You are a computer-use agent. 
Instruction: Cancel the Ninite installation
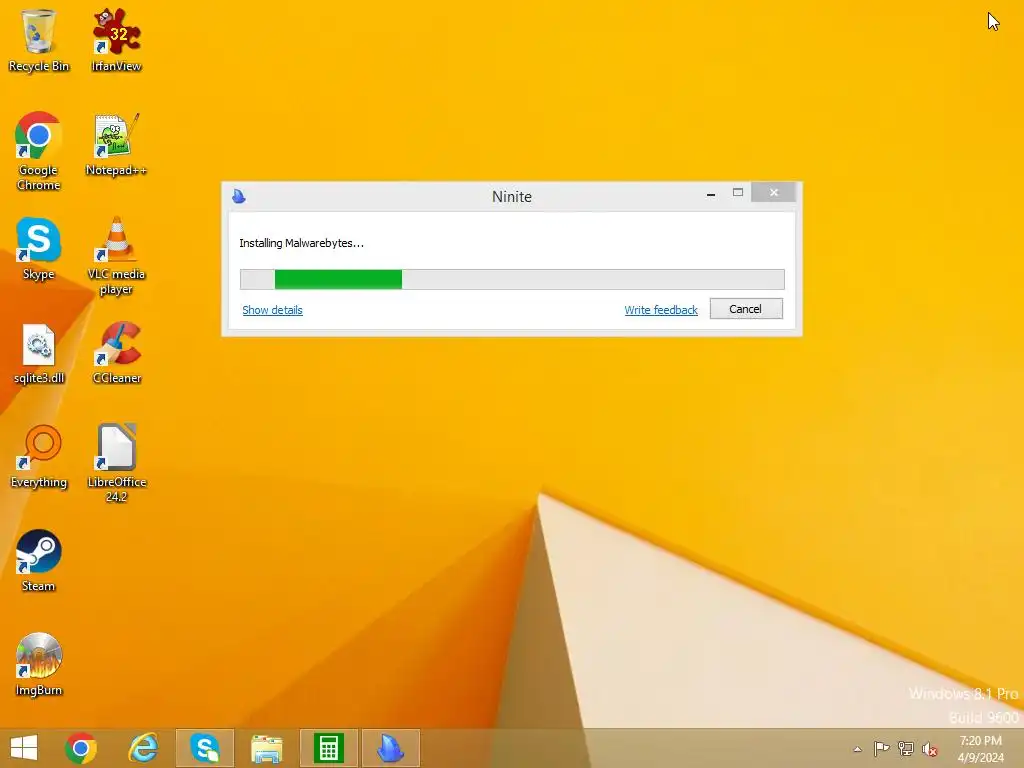(x=746, y=309)
